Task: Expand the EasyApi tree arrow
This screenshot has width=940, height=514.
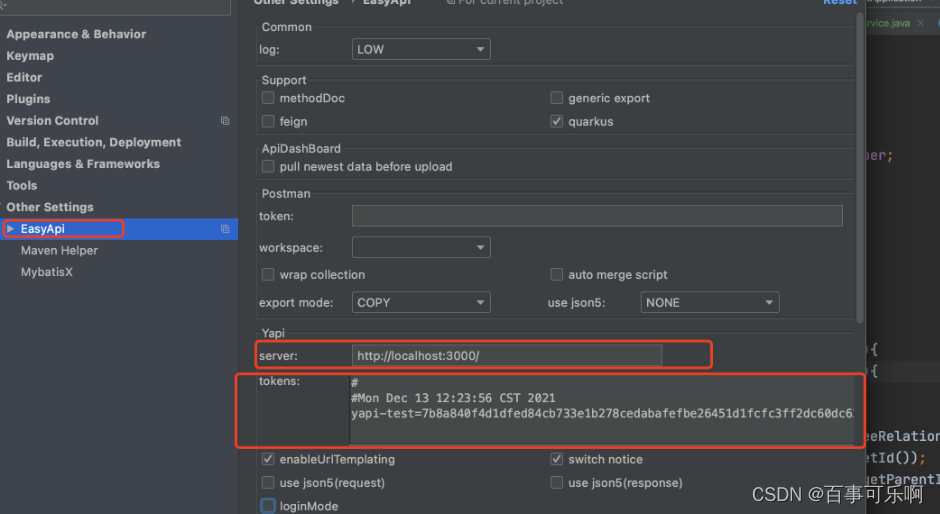Action: [10, 229]
